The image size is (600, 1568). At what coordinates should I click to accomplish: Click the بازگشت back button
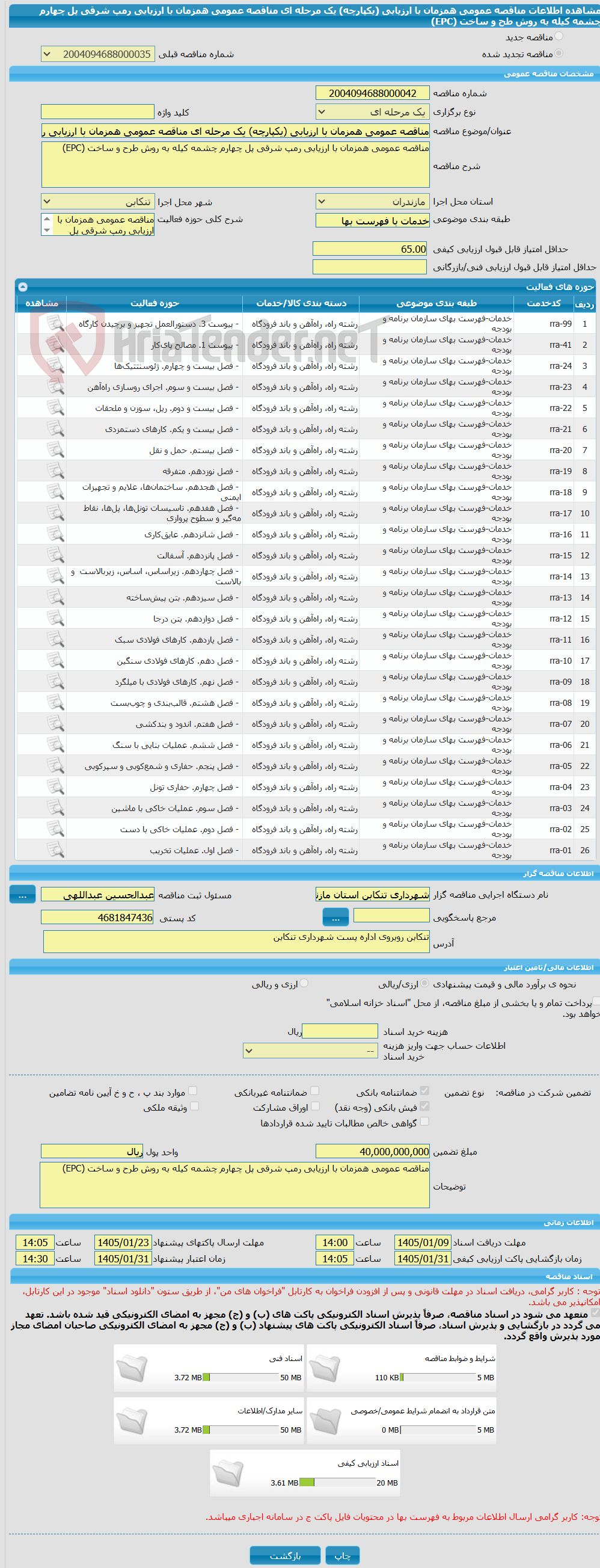285,1555
